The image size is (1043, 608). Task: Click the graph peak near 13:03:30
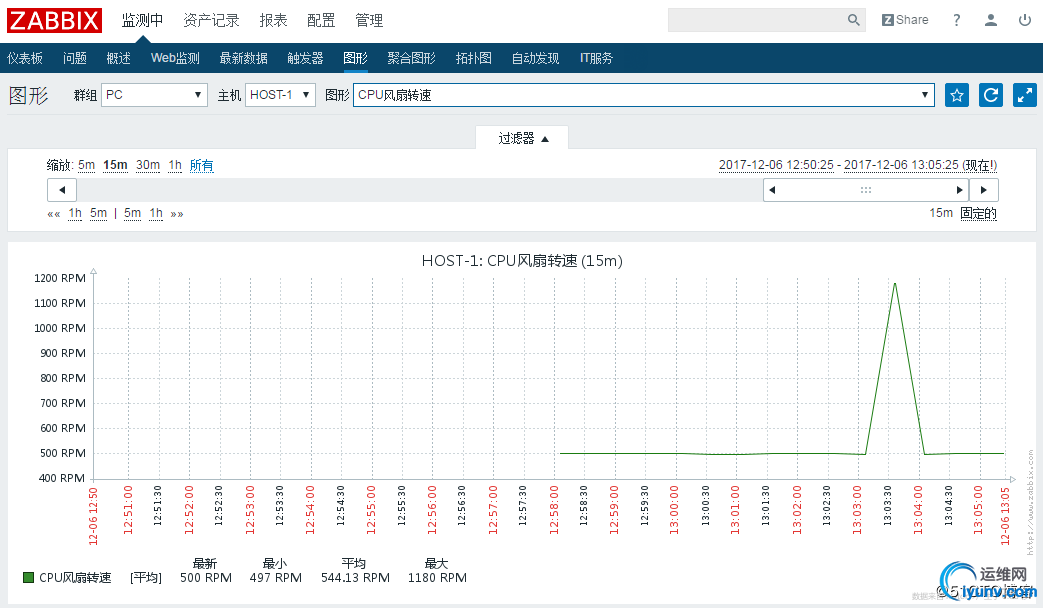pyautogui.click(x=895, y=284)
